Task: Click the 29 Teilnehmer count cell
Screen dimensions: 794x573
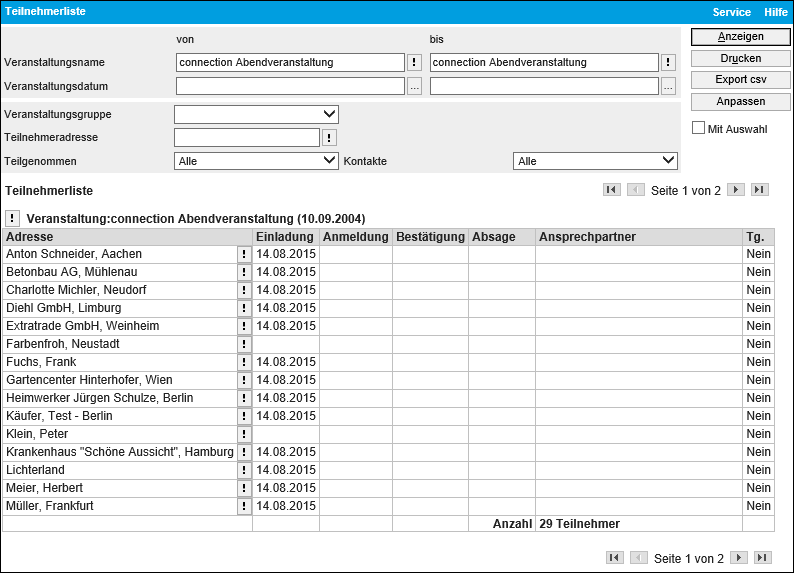Action: click(639, 524)
